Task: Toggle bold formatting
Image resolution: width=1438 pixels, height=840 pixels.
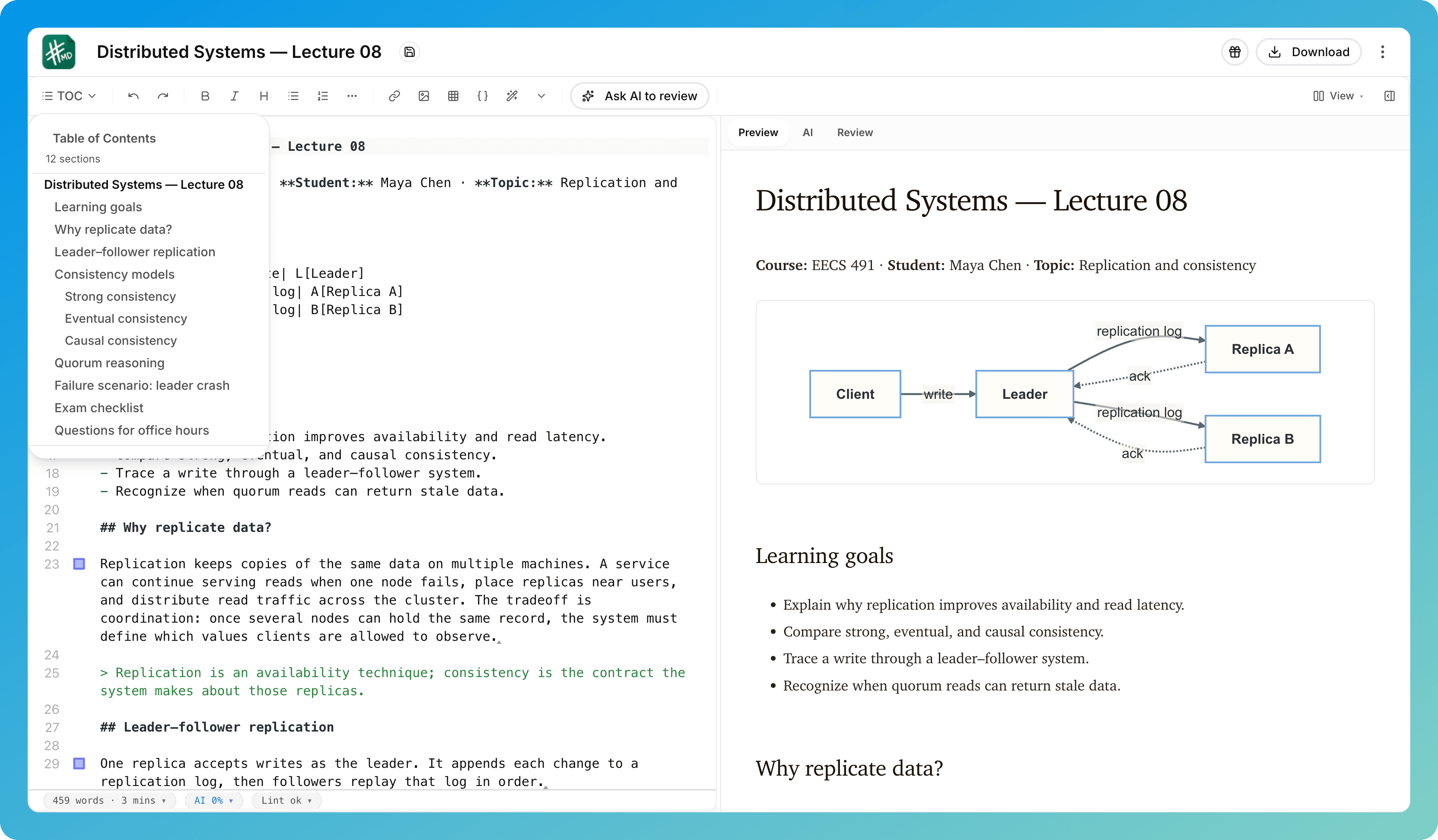Action: click(205, 96)
